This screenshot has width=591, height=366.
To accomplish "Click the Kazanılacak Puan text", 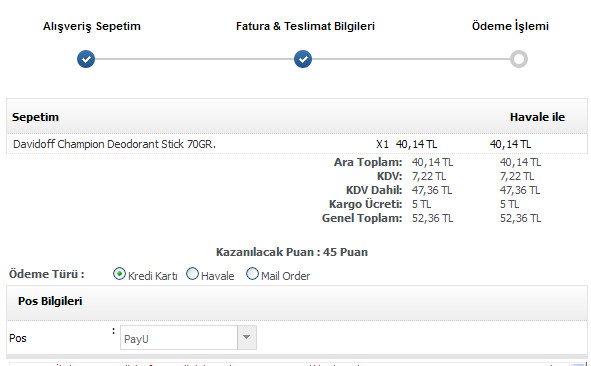I will [292, 252].
